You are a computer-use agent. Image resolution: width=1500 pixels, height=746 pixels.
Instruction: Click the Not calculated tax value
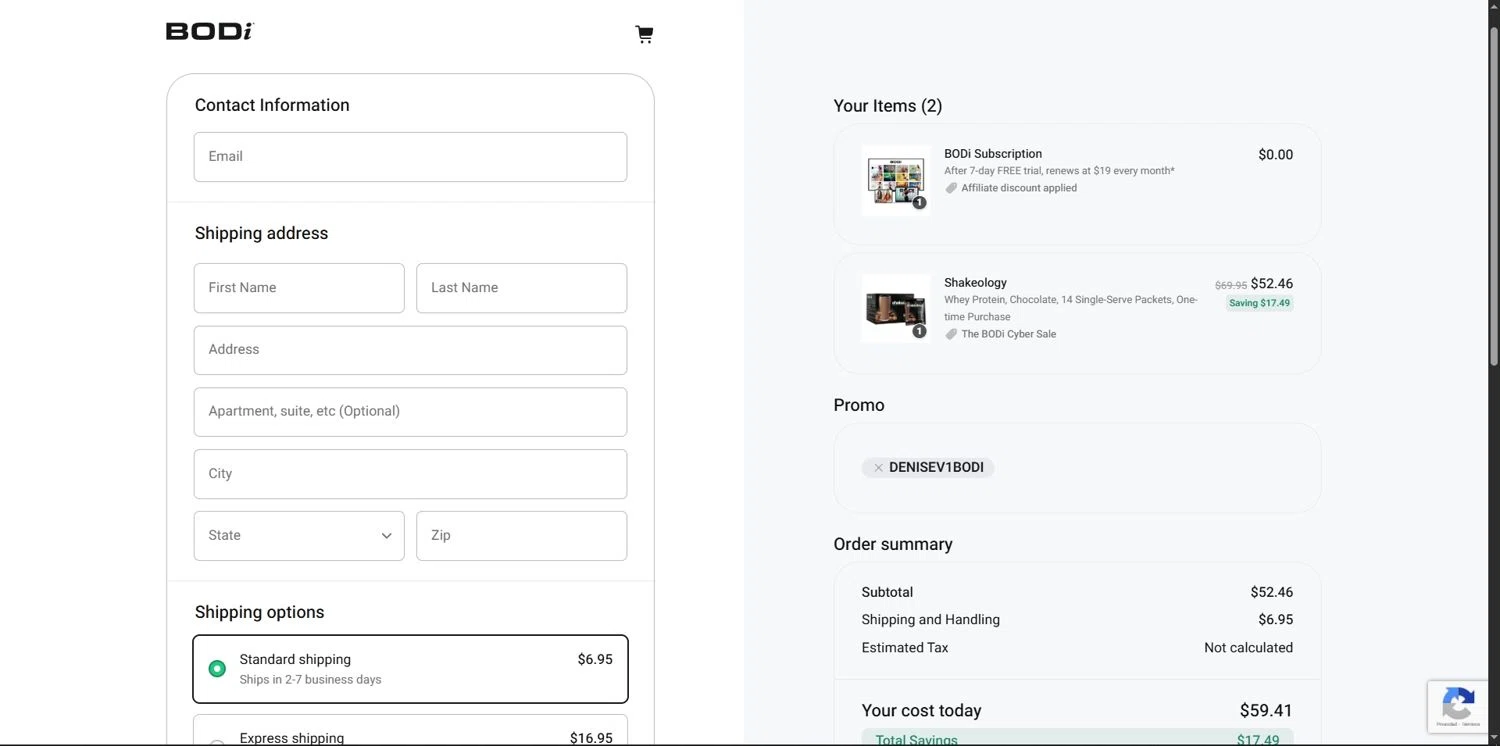pyautogui.click(x=1248, y=648)
